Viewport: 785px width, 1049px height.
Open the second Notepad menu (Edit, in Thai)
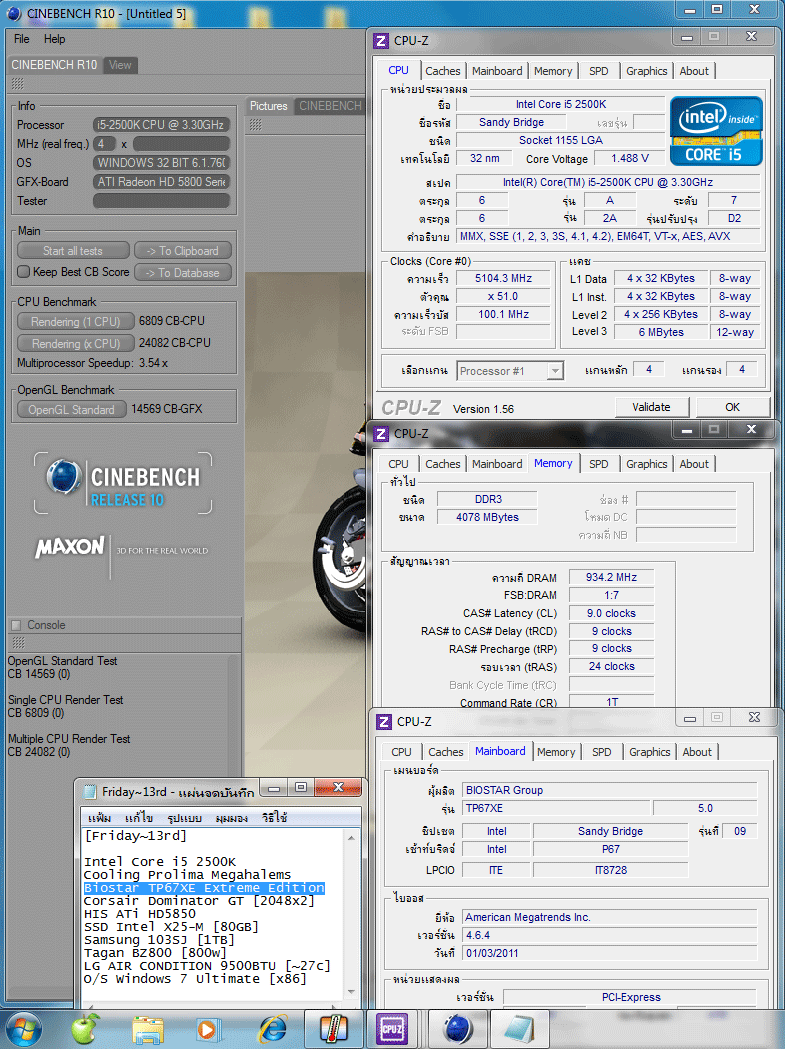pyautogui.click(x=139, y=818)
